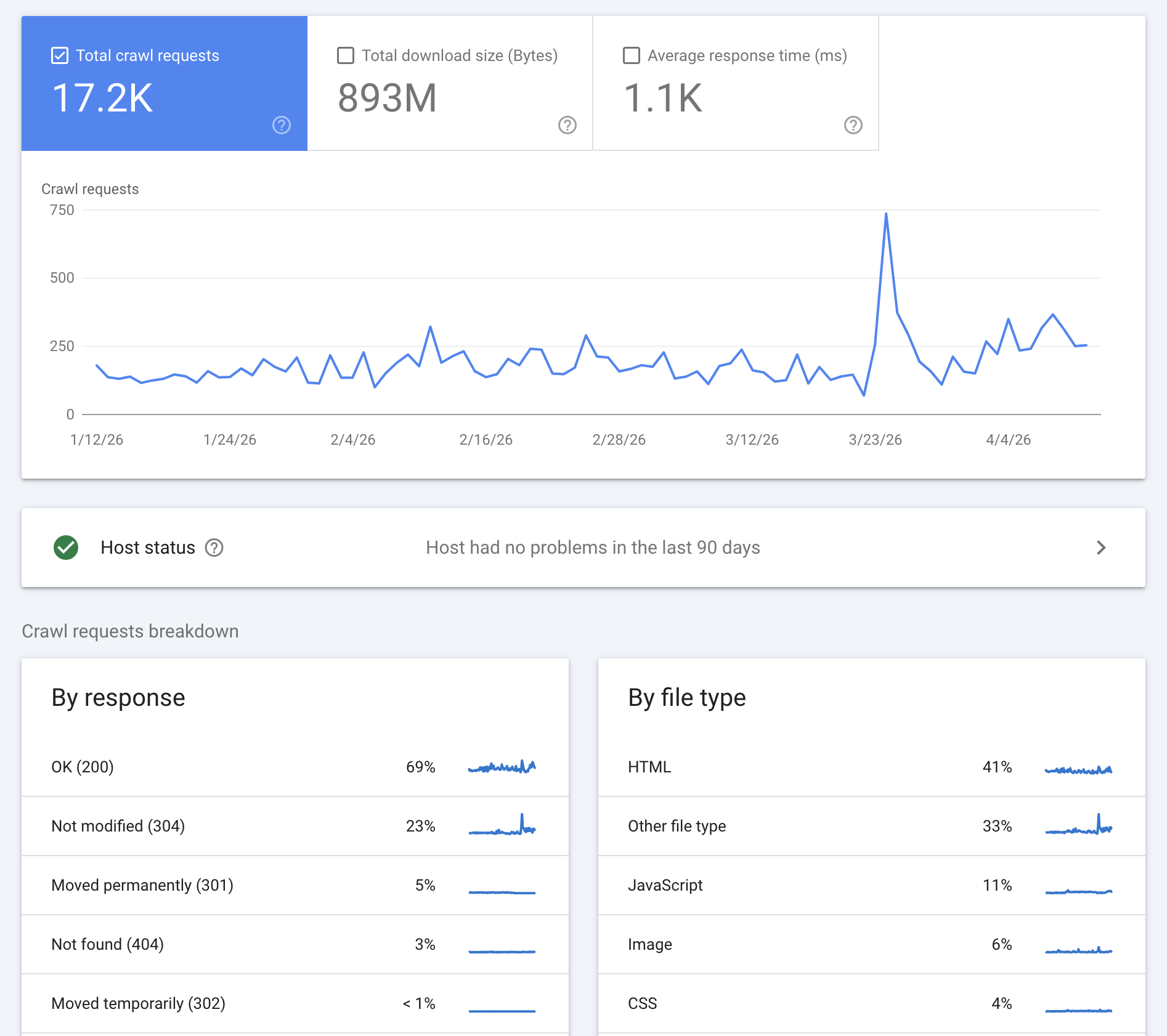Enable the Total download size (Bytes) checkbox
This screenshot has height=1036, width=1167.
[346, 55]
